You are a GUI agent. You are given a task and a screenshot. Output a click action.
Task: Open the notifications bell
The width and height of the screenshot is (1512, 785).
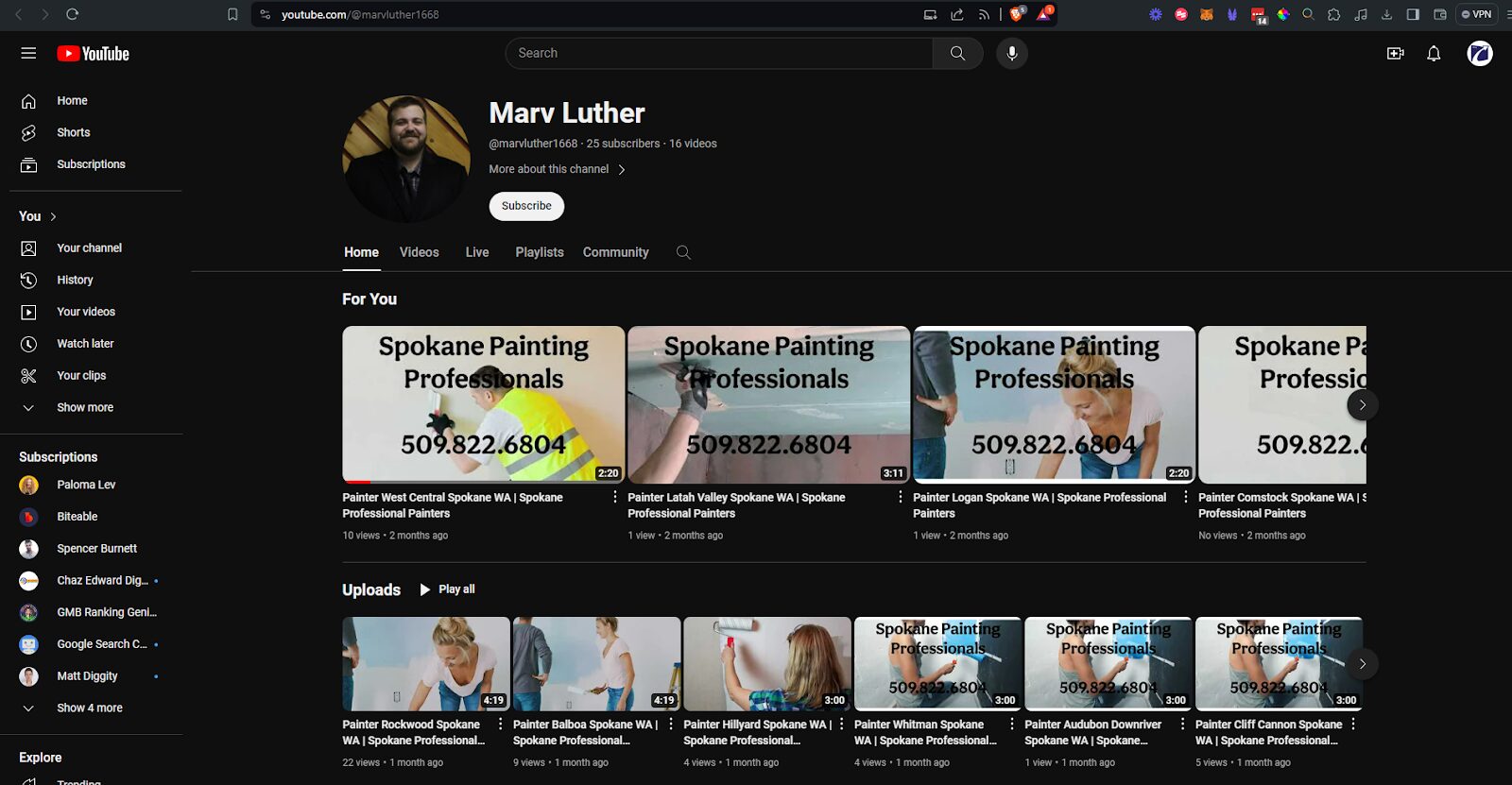1434,54
